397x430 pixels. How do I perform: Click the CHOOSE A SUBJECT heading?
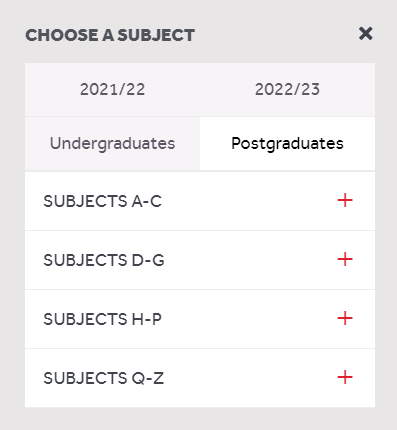[x=110, y=35]
